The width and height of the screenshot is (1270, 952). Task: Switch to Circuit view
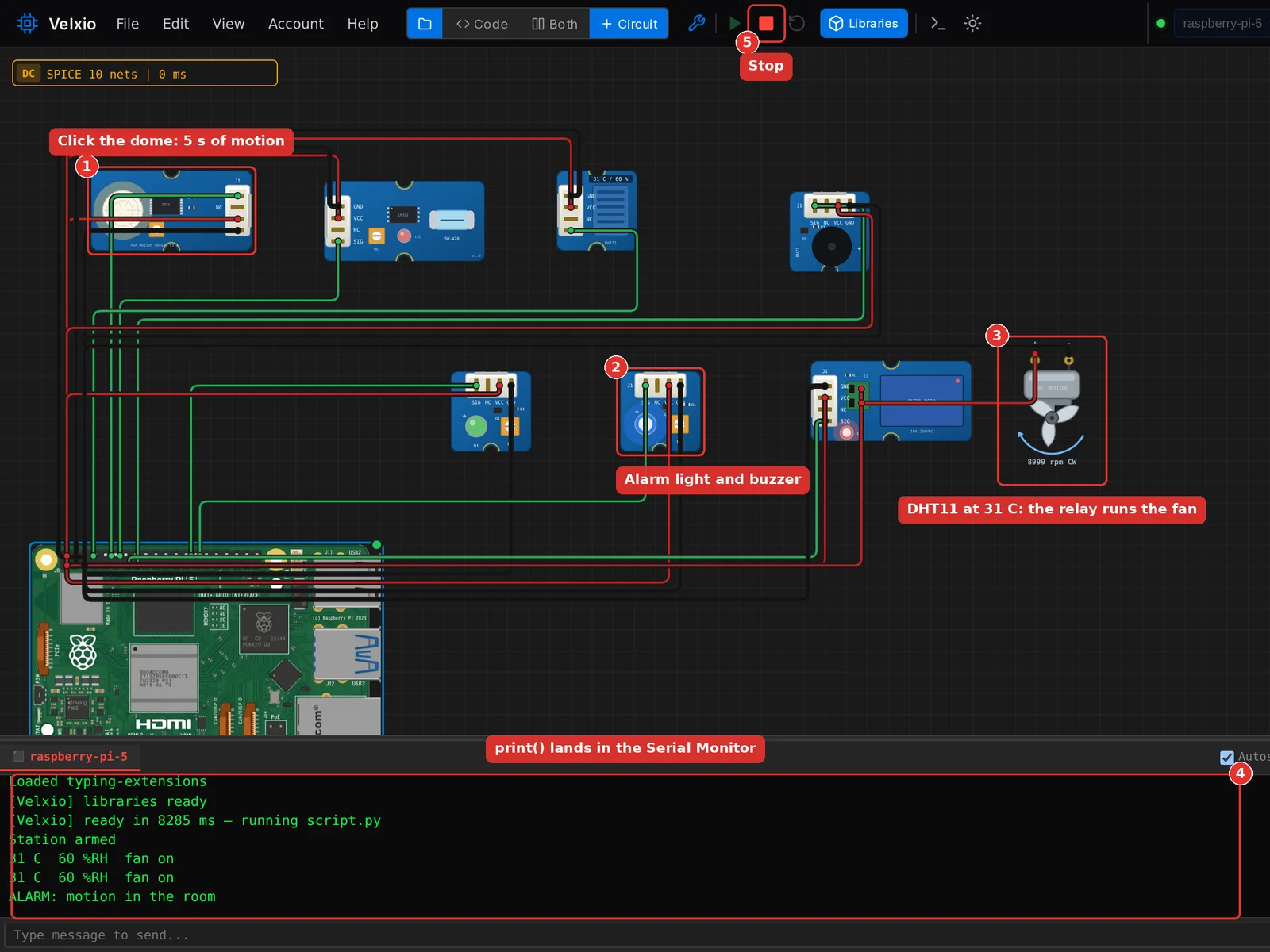tap(629, 24)
